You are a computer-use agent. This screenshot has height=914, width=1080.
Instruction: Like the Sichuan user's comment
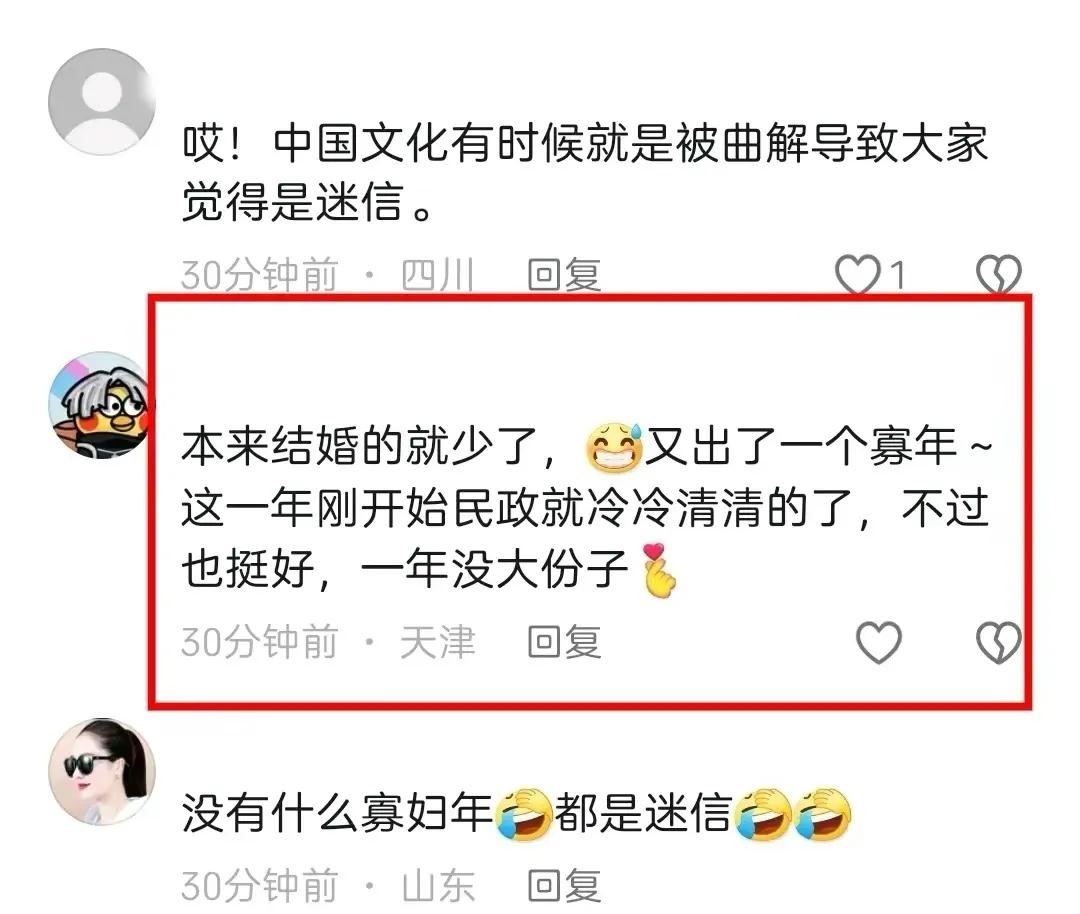[858, 275]
